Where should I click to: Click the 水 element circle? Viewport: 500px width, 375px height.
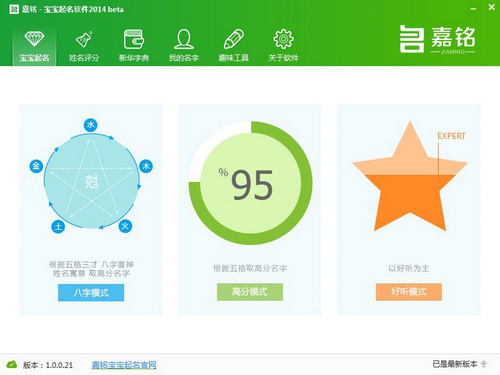coord(90,125)
